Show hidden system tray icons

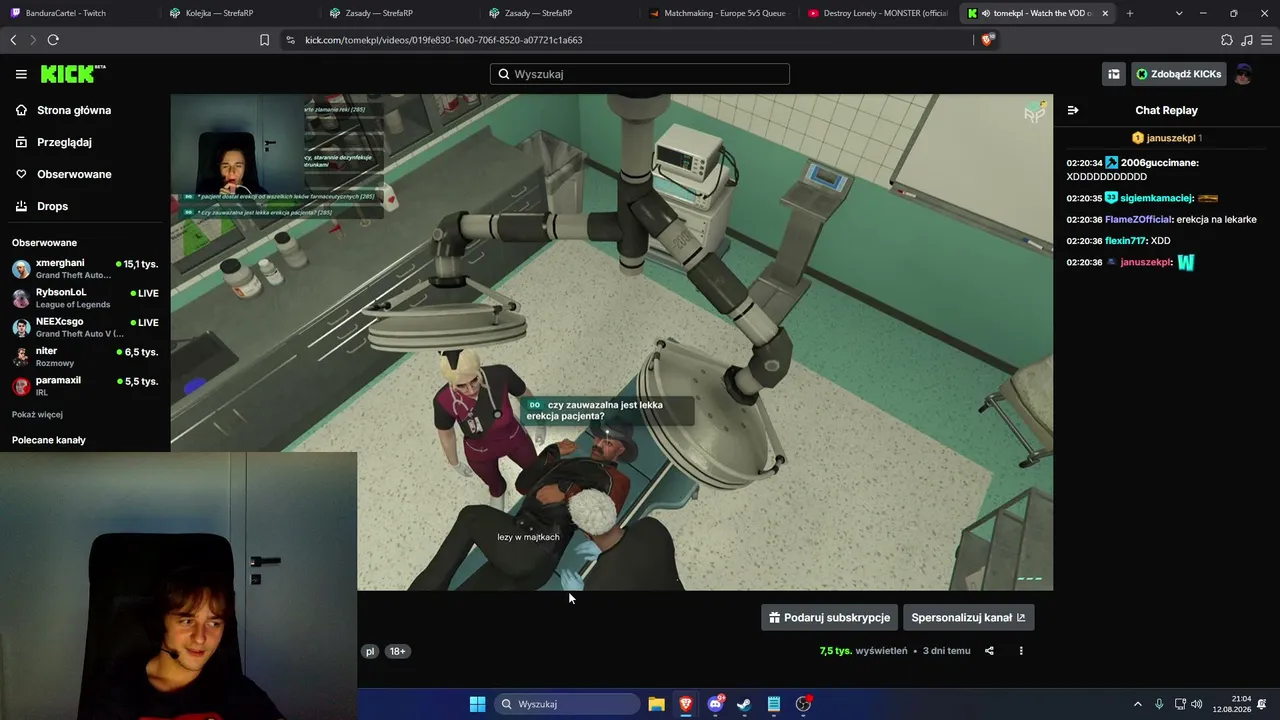[1137, 704]
